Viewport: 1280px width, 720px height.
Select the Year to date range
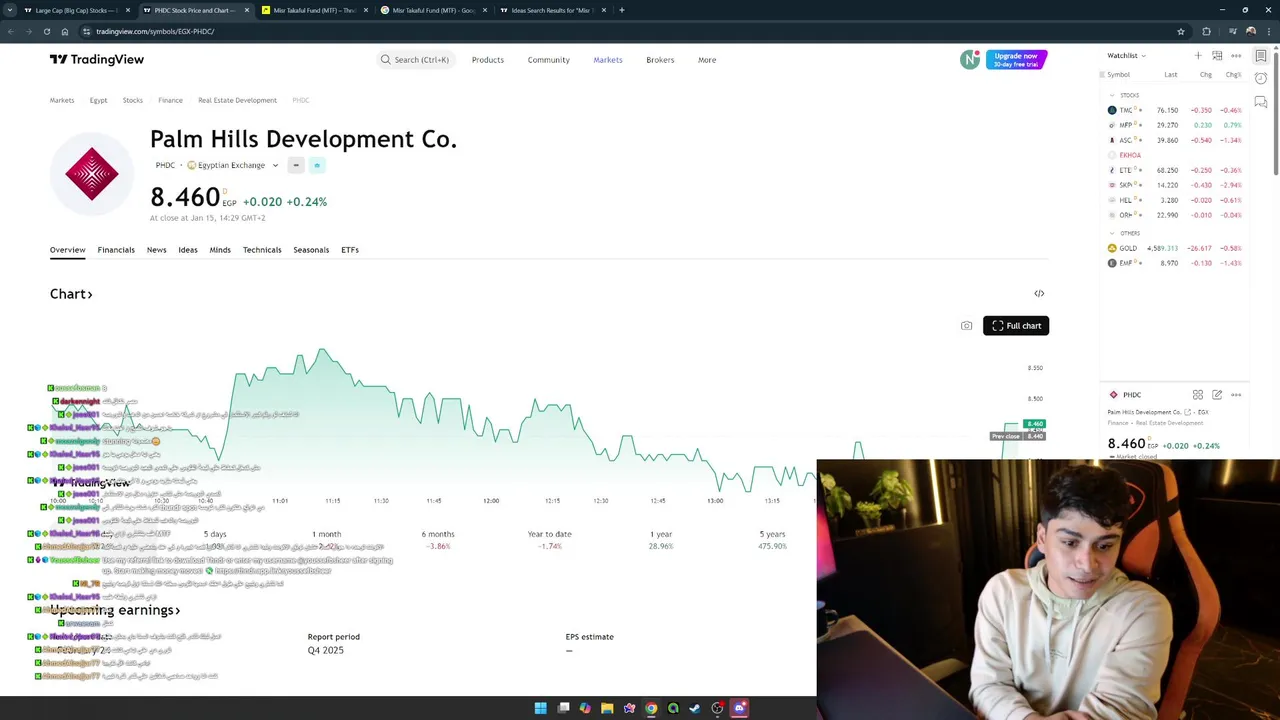pyautogui.click(x=550, y=540)
